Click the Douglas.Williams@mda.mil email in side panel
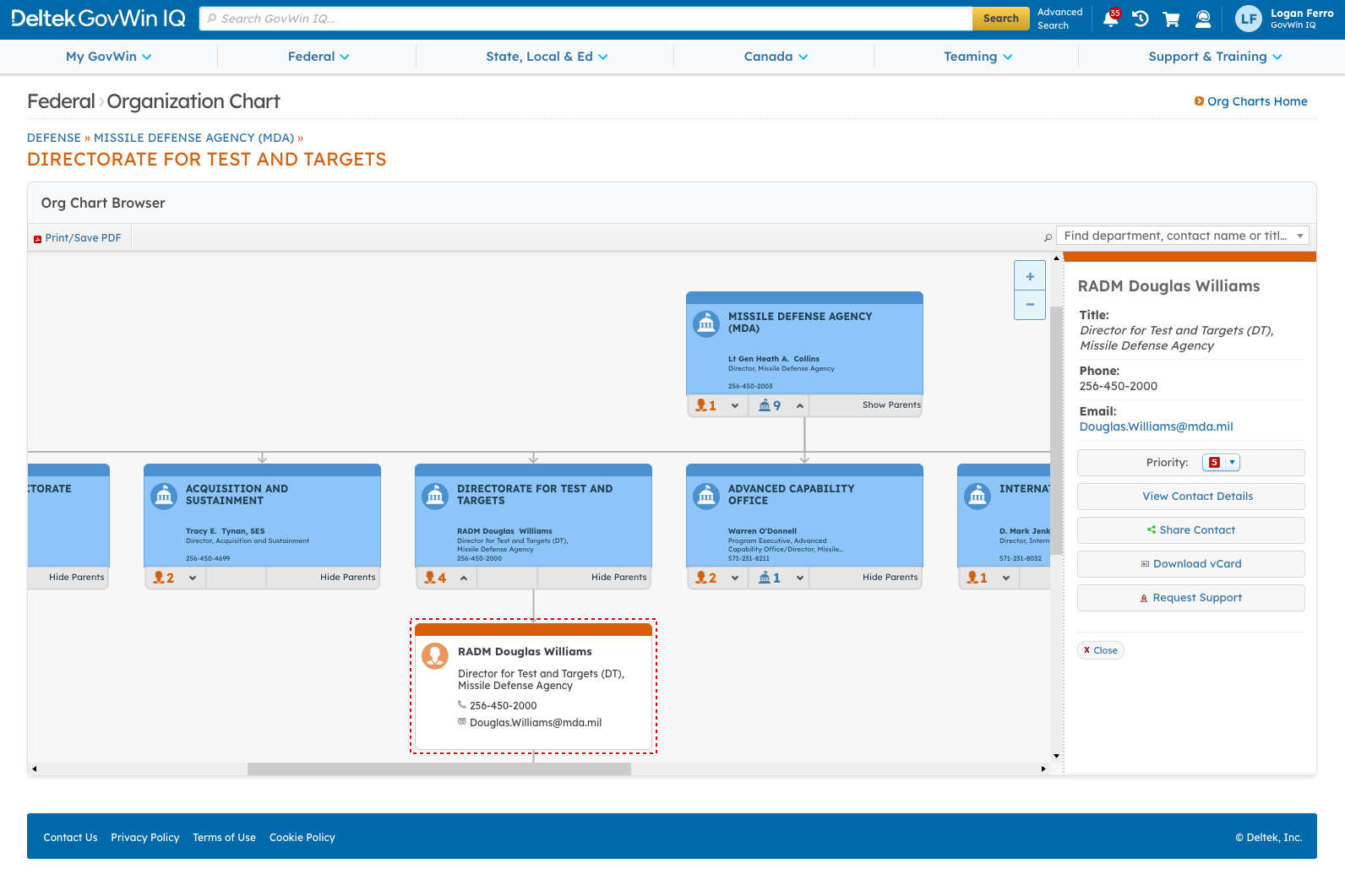The image size is (1345, 896). click(x=1156, y=426)
